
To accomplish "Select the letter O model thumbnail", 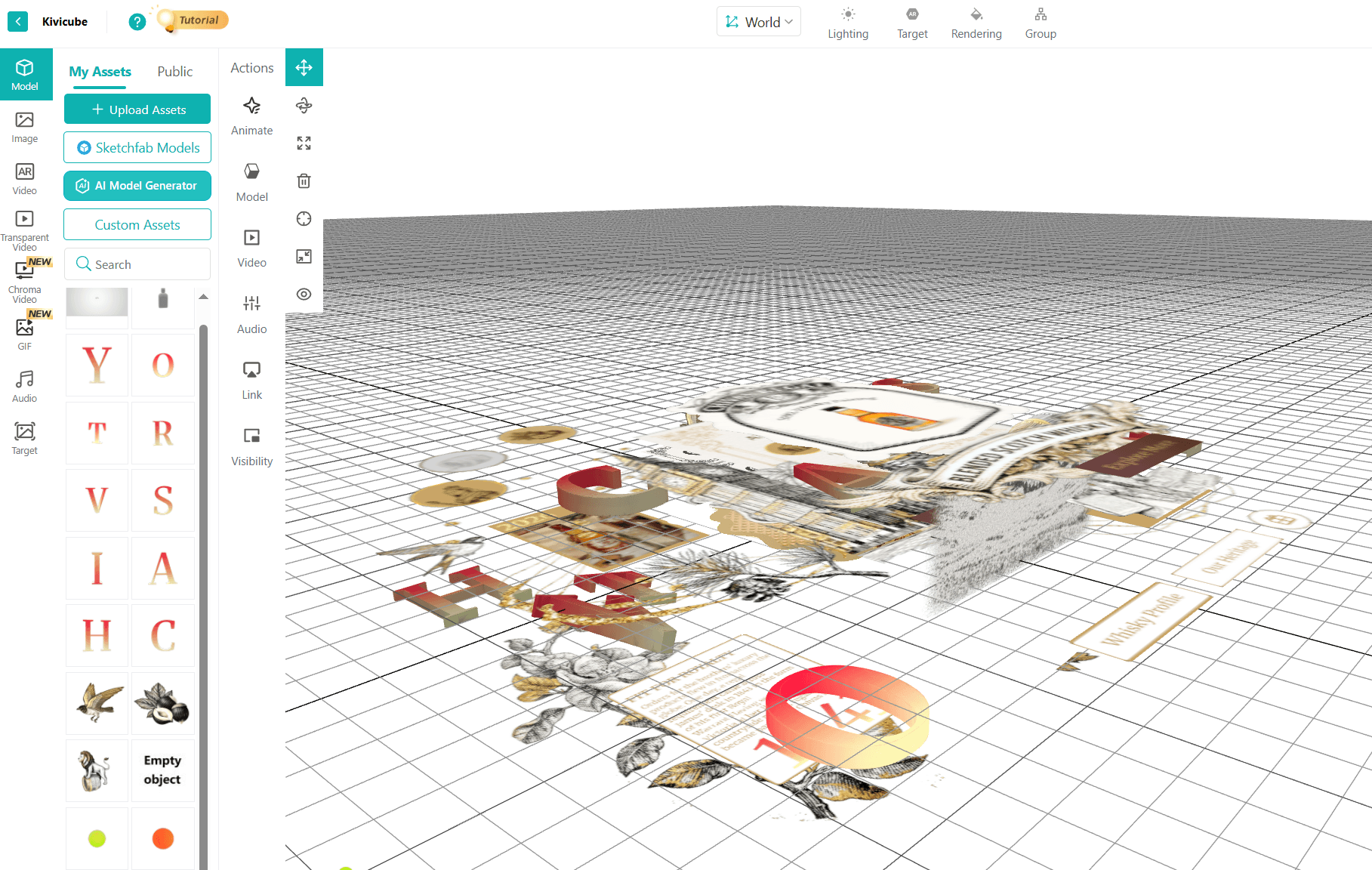I will pyautogui.click(x=162, y=366).
